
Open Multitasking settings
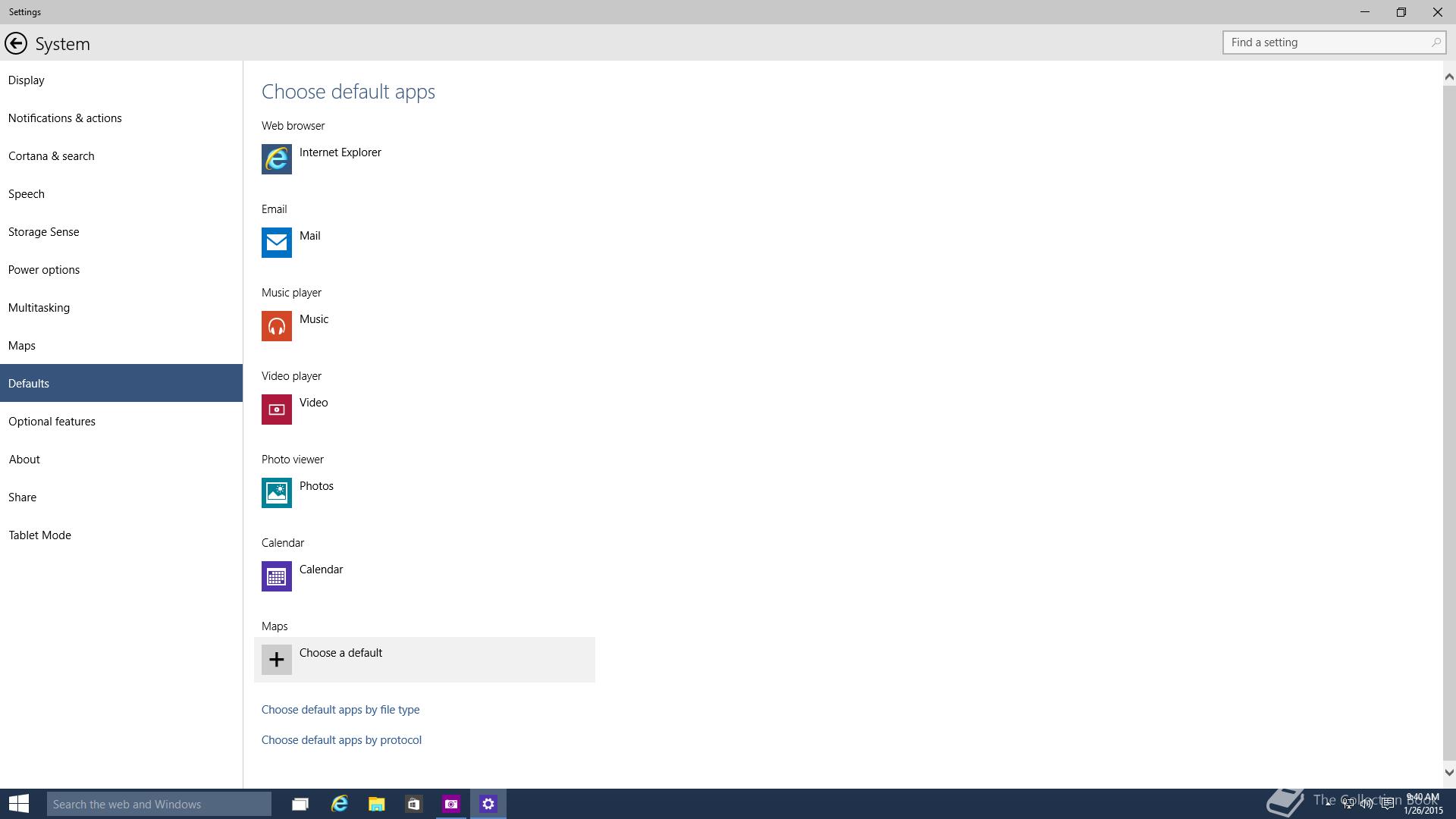[x=121, y=307]
